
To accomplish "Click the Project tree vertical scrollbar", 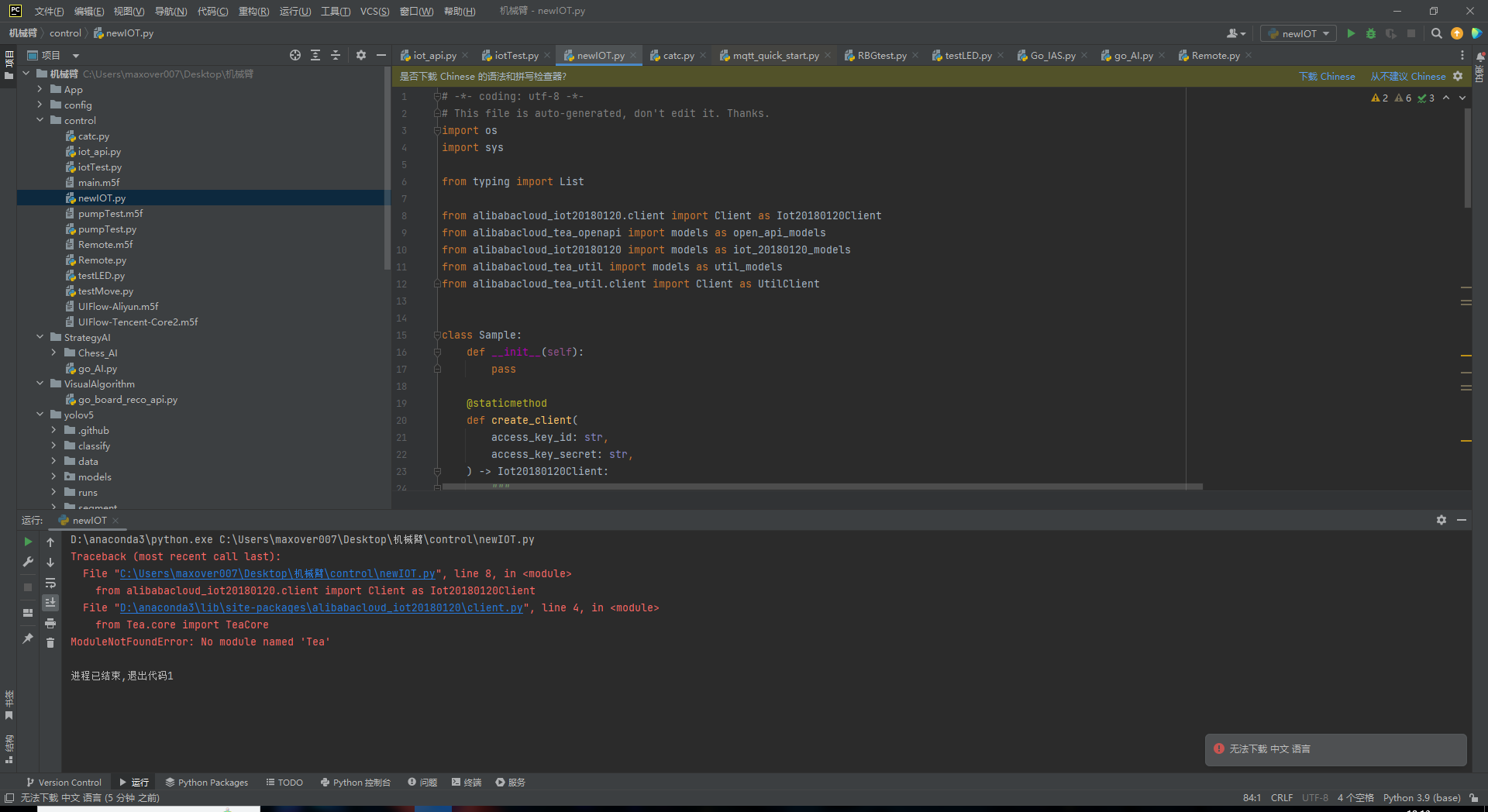I will pyautogui.click(x=387, y=169).
